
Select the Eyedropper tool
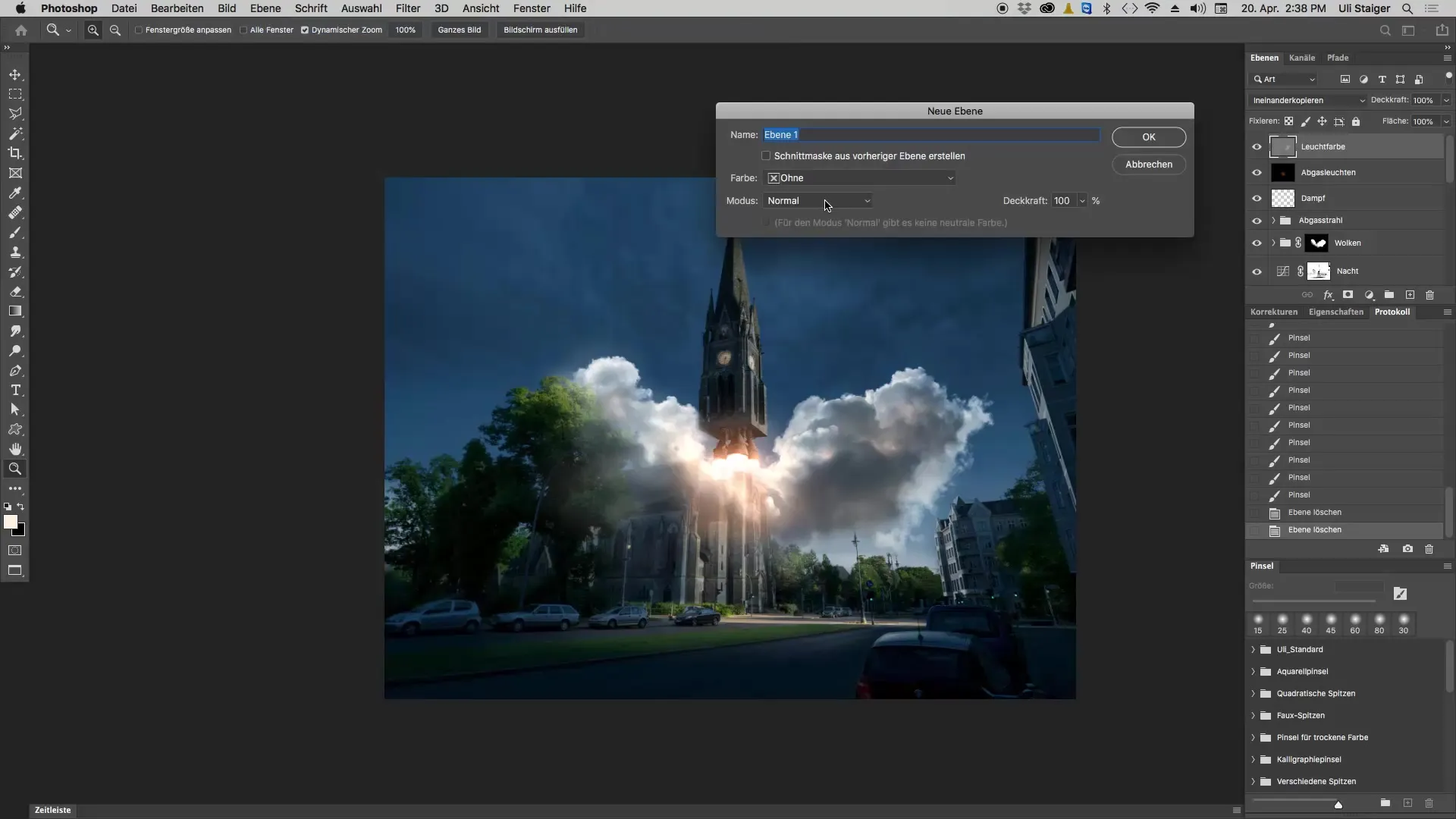click(15, 193)
